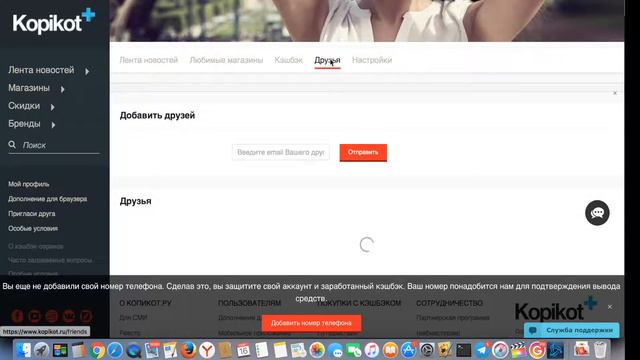Click the Kopikot logo in sidebar

53,22
